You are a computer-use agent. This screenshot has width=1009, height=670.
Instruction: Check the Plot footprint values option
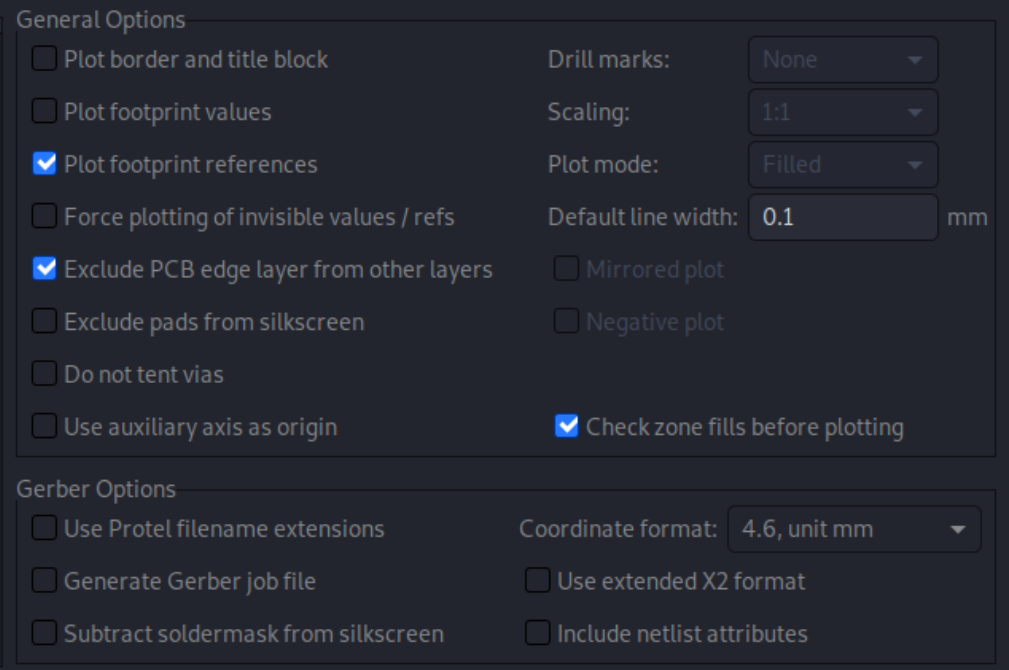point(44,111)
